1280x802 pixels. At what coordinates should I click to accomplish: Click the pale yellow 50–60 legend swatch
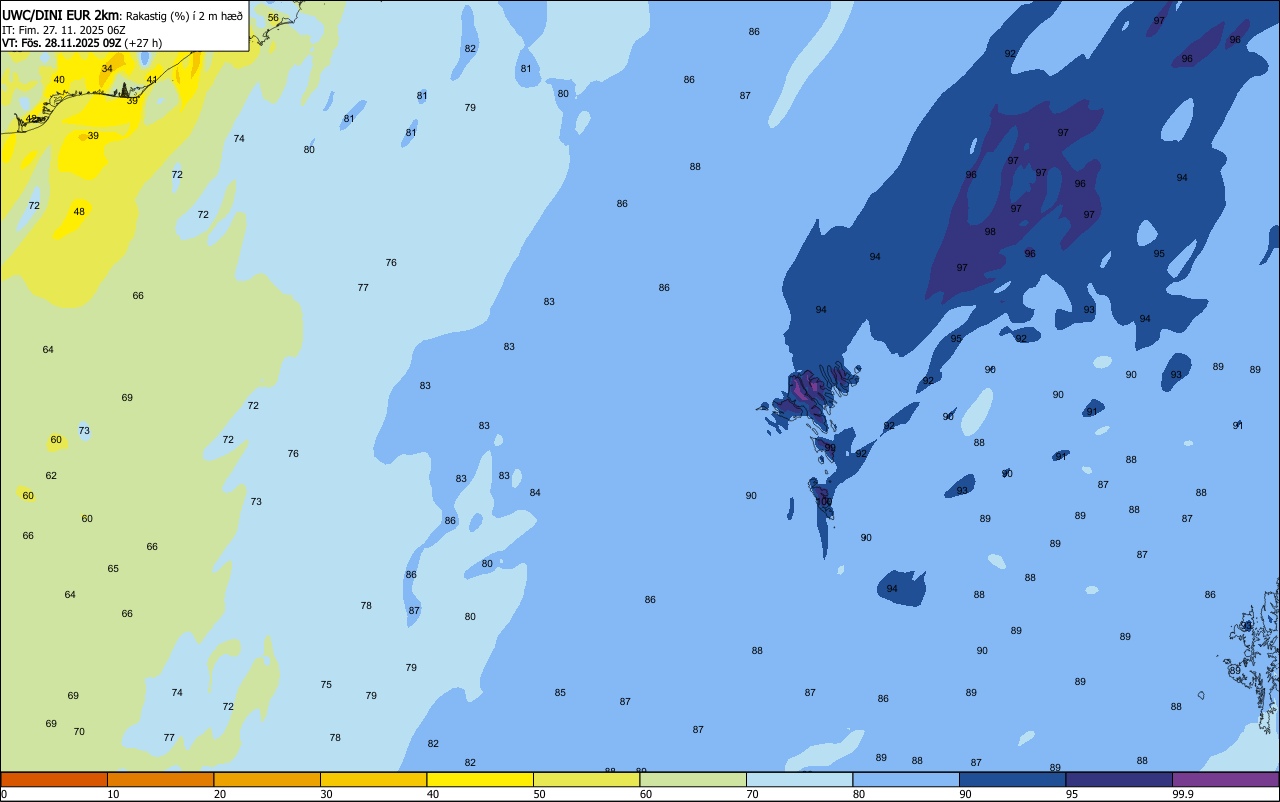click(x=586, y=779)
